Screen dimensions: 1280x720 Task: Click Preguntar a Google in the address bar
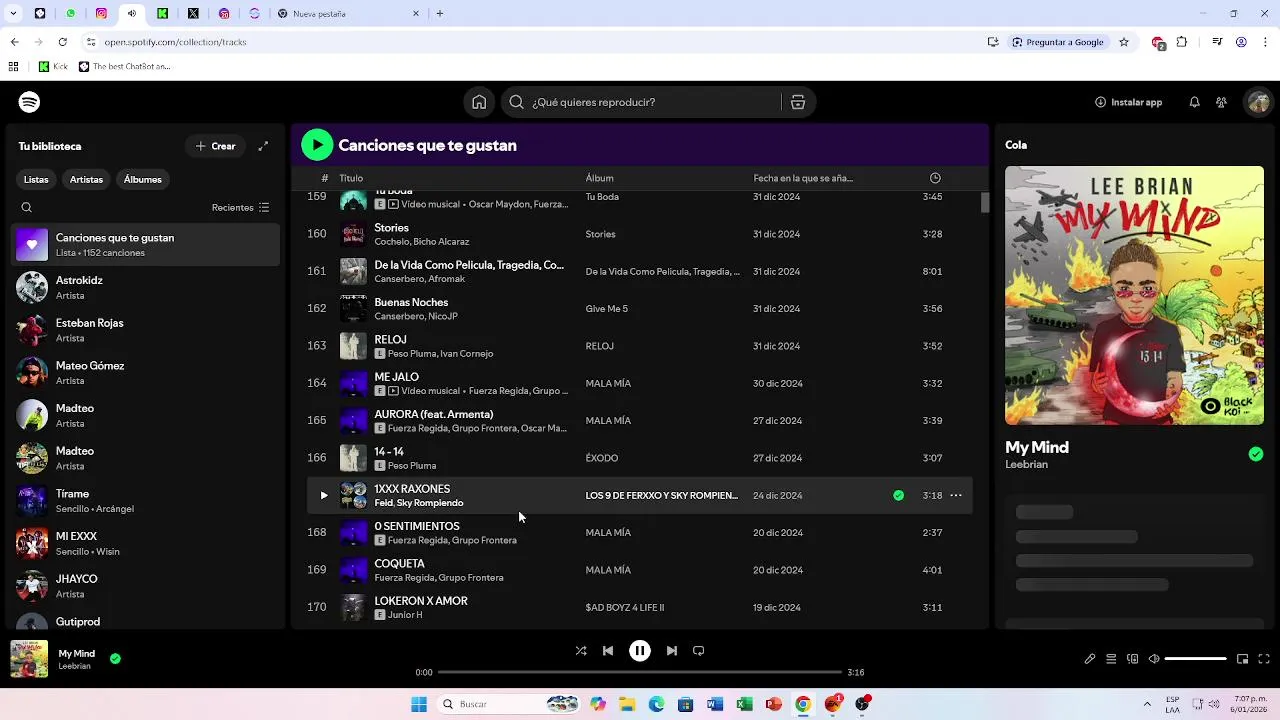click(x=1058, y=42)
